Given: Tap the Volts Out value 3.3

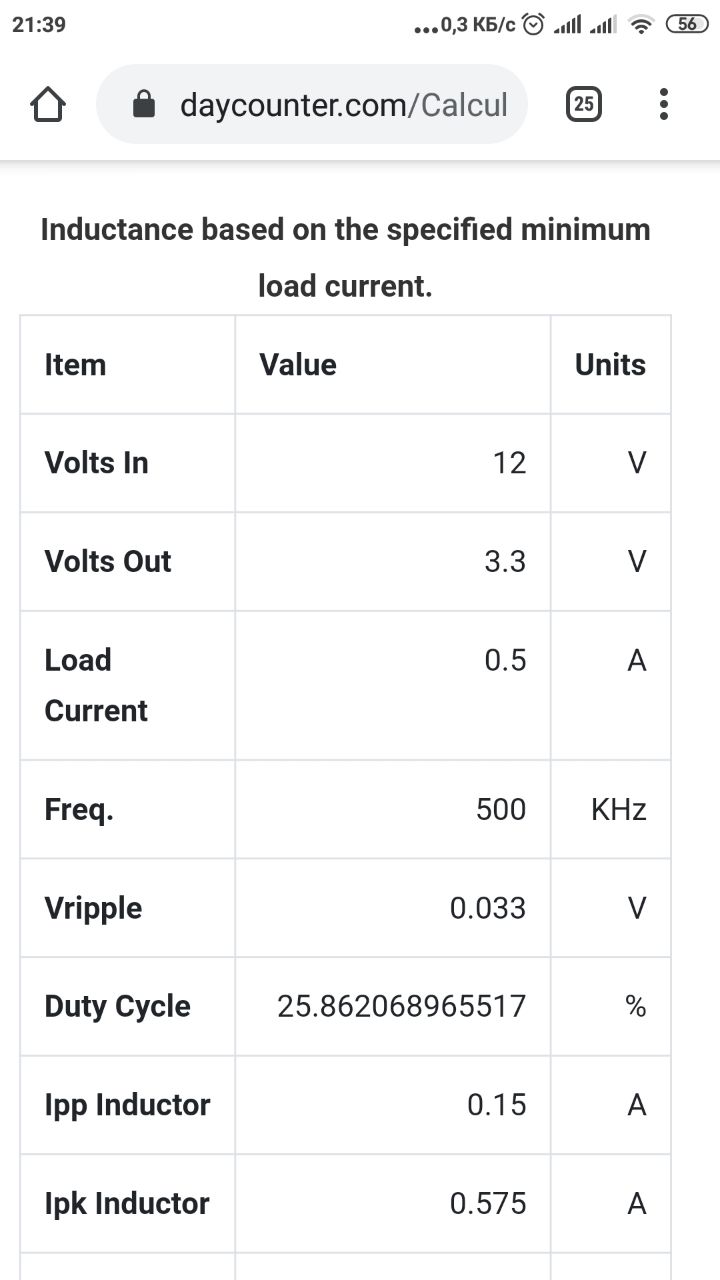Looking at the screenshot, I should [504, 562].
